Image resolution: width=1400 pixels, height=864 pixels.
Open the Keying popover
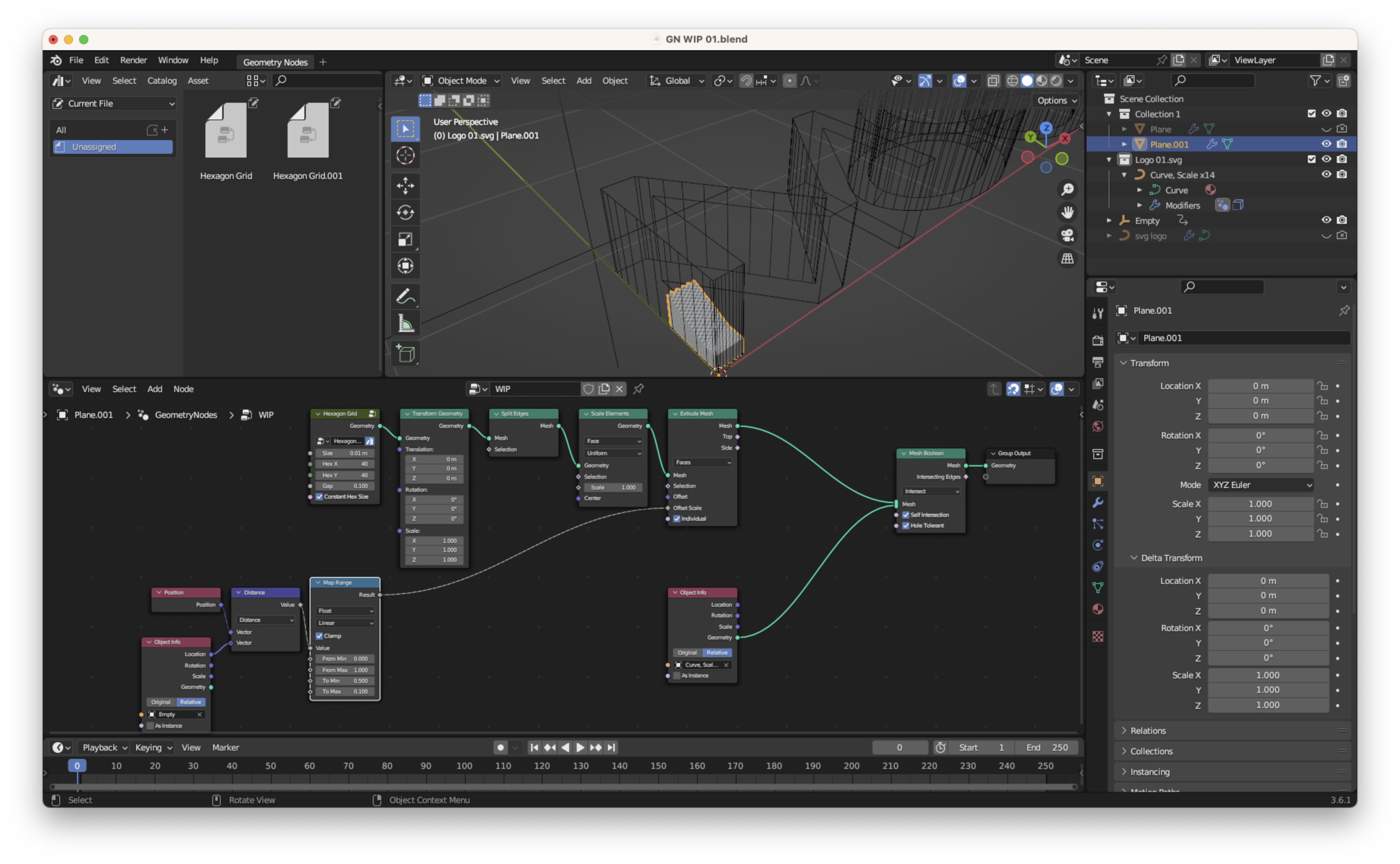coord(153,748)
